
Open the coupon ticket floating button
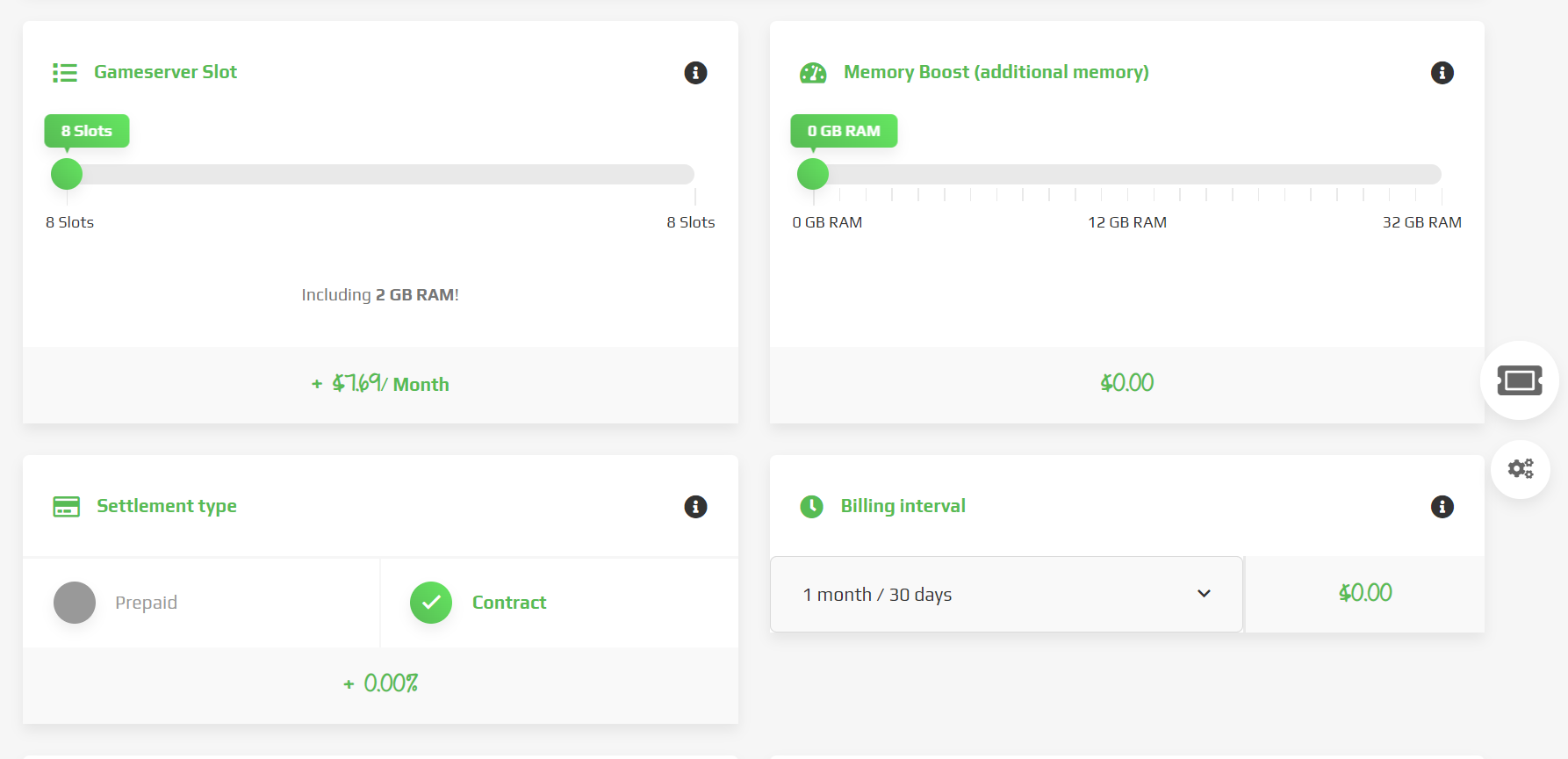[1519, 380]
